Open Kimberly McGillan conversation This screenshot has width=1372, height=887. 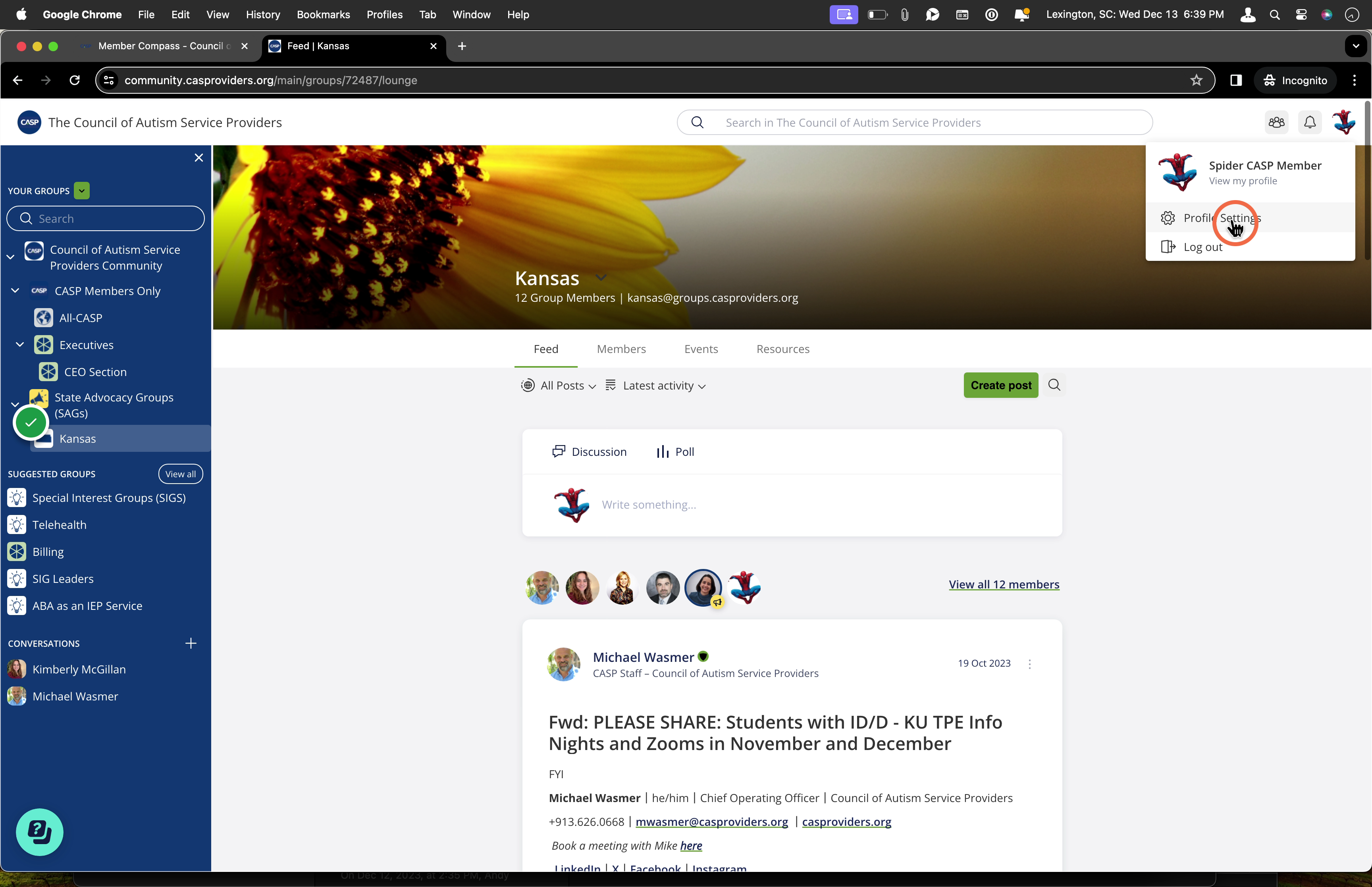point(79,669)
